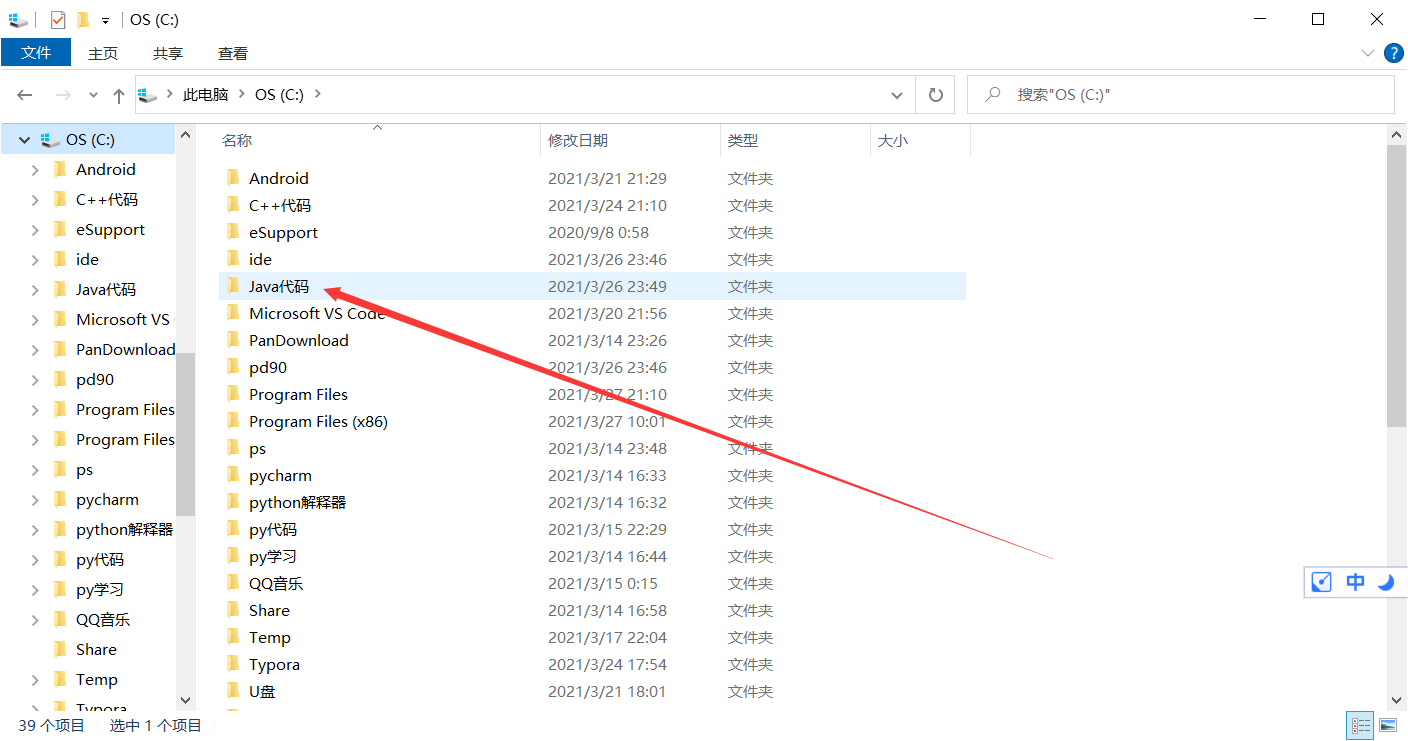Open the address bar history dropdown
This screenshot has width=1408, height=741.
(x=897, y=95)
